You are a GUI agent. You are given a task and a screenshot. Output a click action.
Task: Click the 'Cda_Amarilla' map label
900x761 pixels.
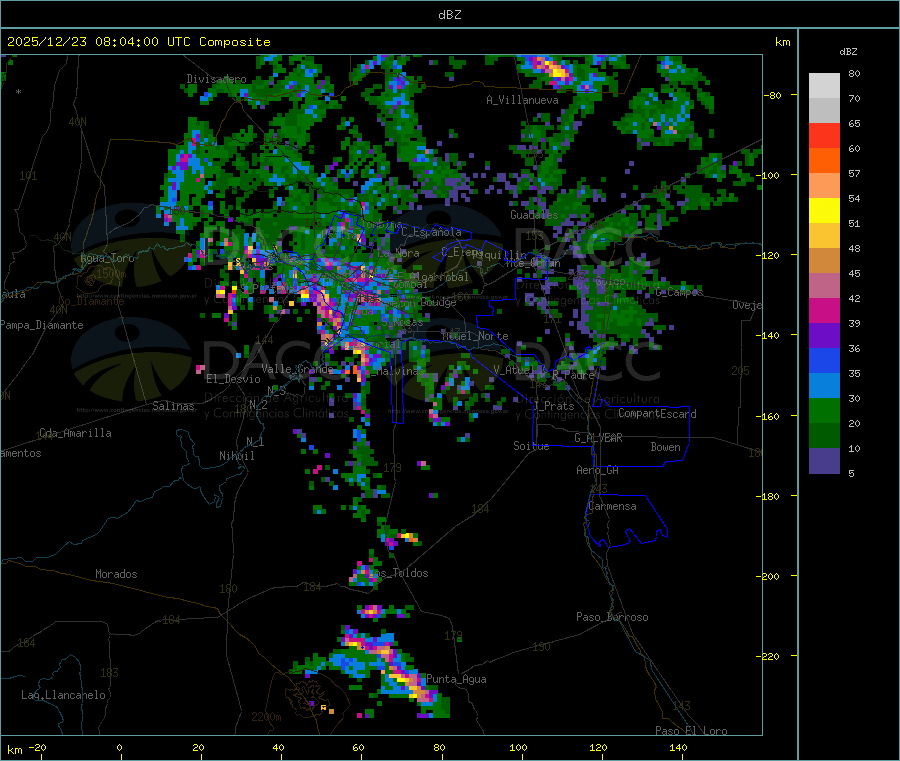tap(75, 433)
